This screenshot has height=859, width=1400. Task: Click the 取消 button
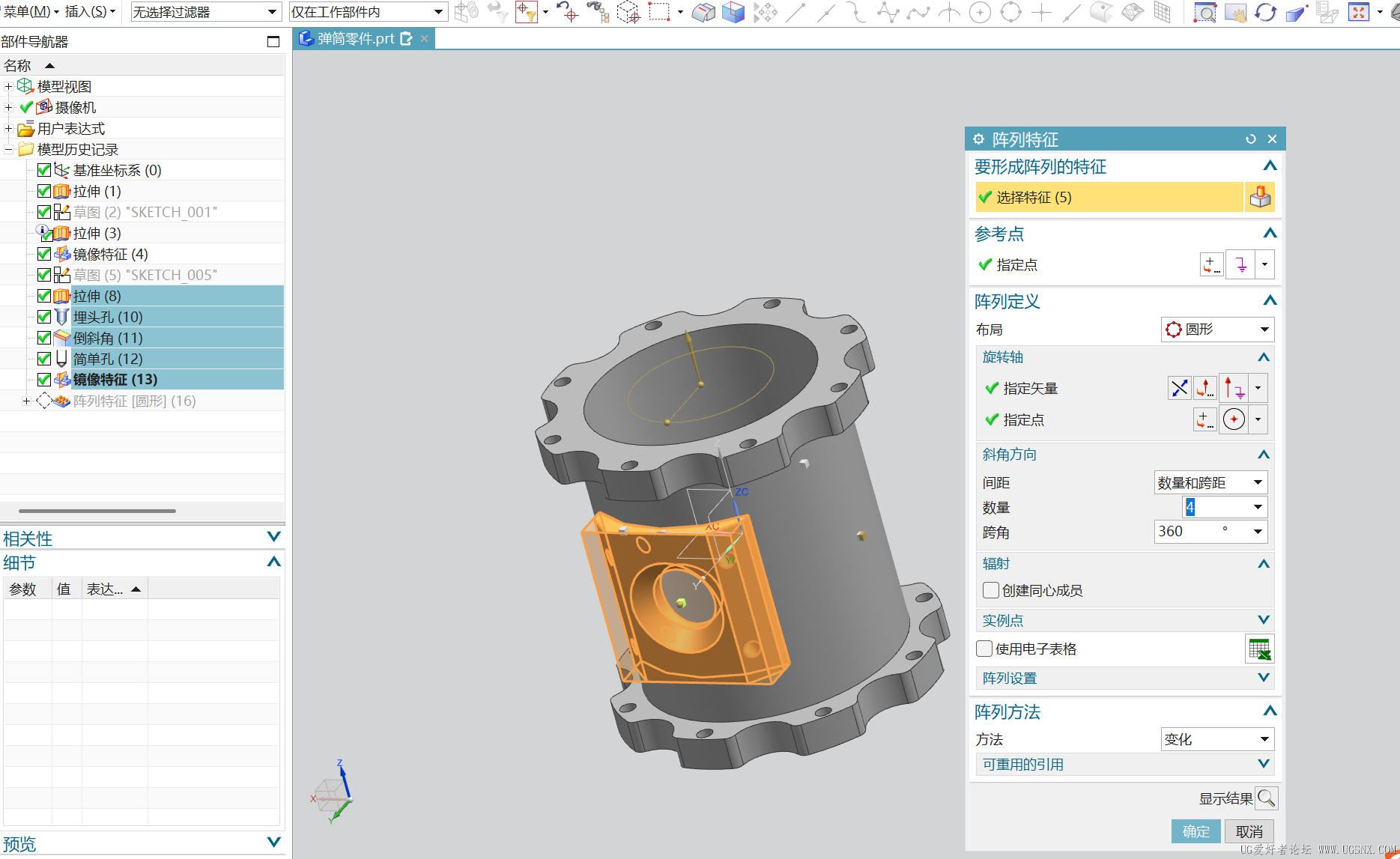1249,831
